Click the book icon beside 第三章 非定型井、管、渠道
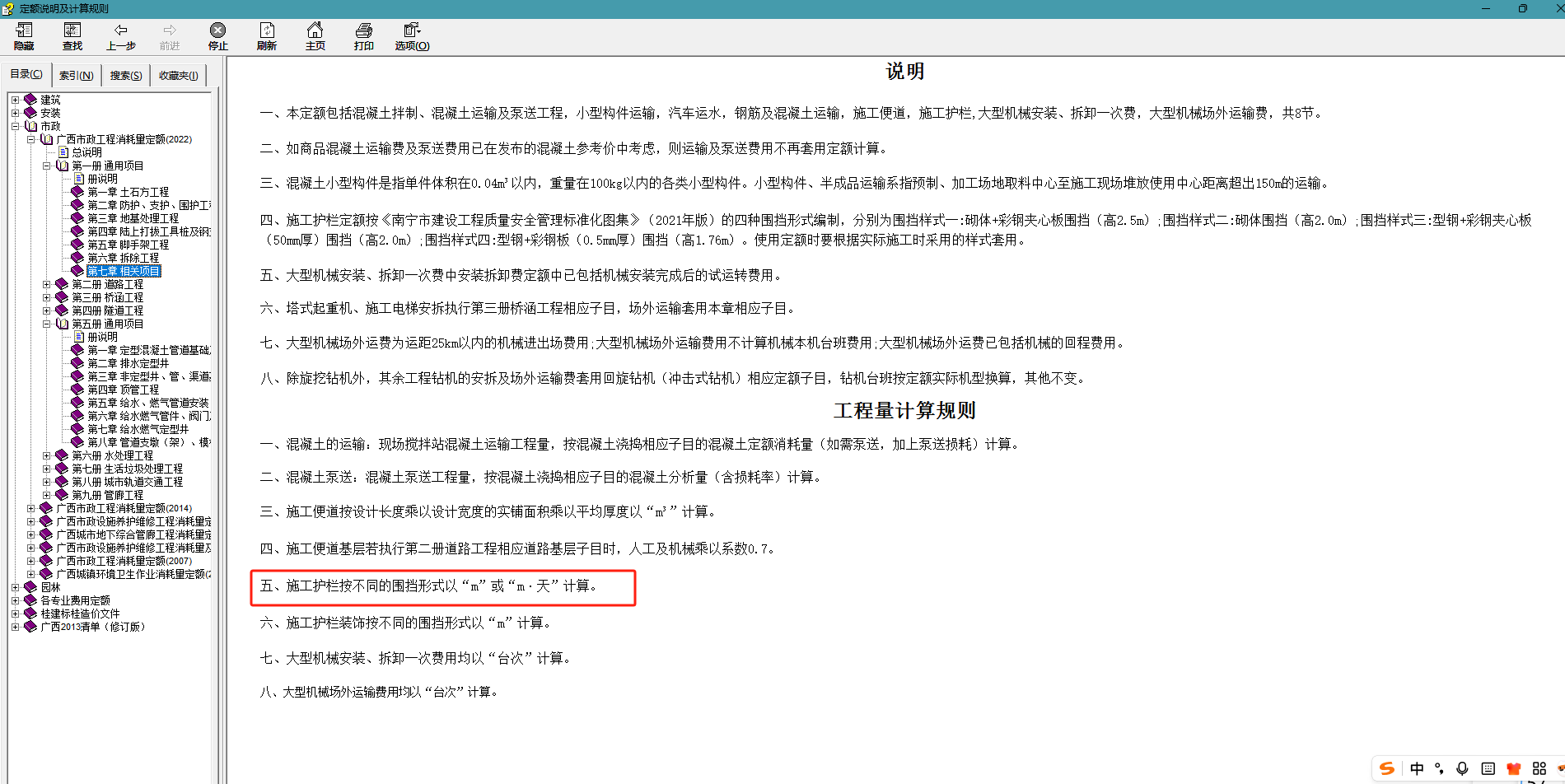This screenshot has width=1565, height=784. coord(77,376)
